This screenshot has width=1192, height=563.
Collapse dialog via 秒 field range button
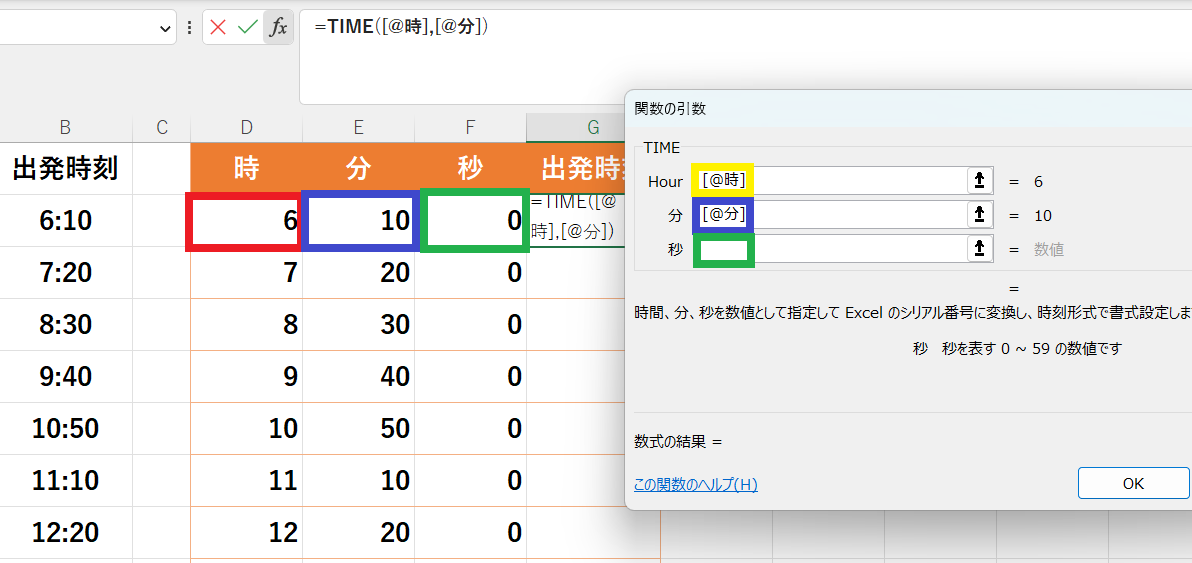pyautogui.click(x=980, y=248)
